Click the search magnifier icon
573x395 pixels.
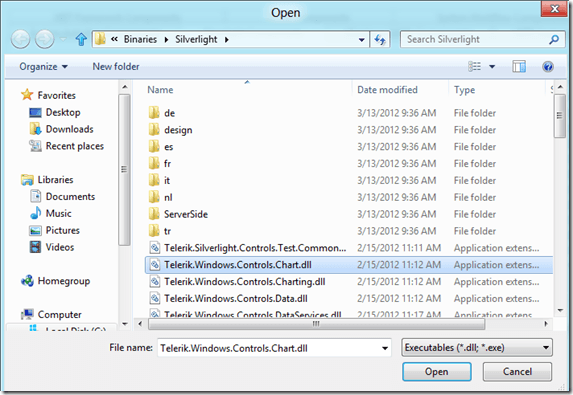click(x=554, y=39)
